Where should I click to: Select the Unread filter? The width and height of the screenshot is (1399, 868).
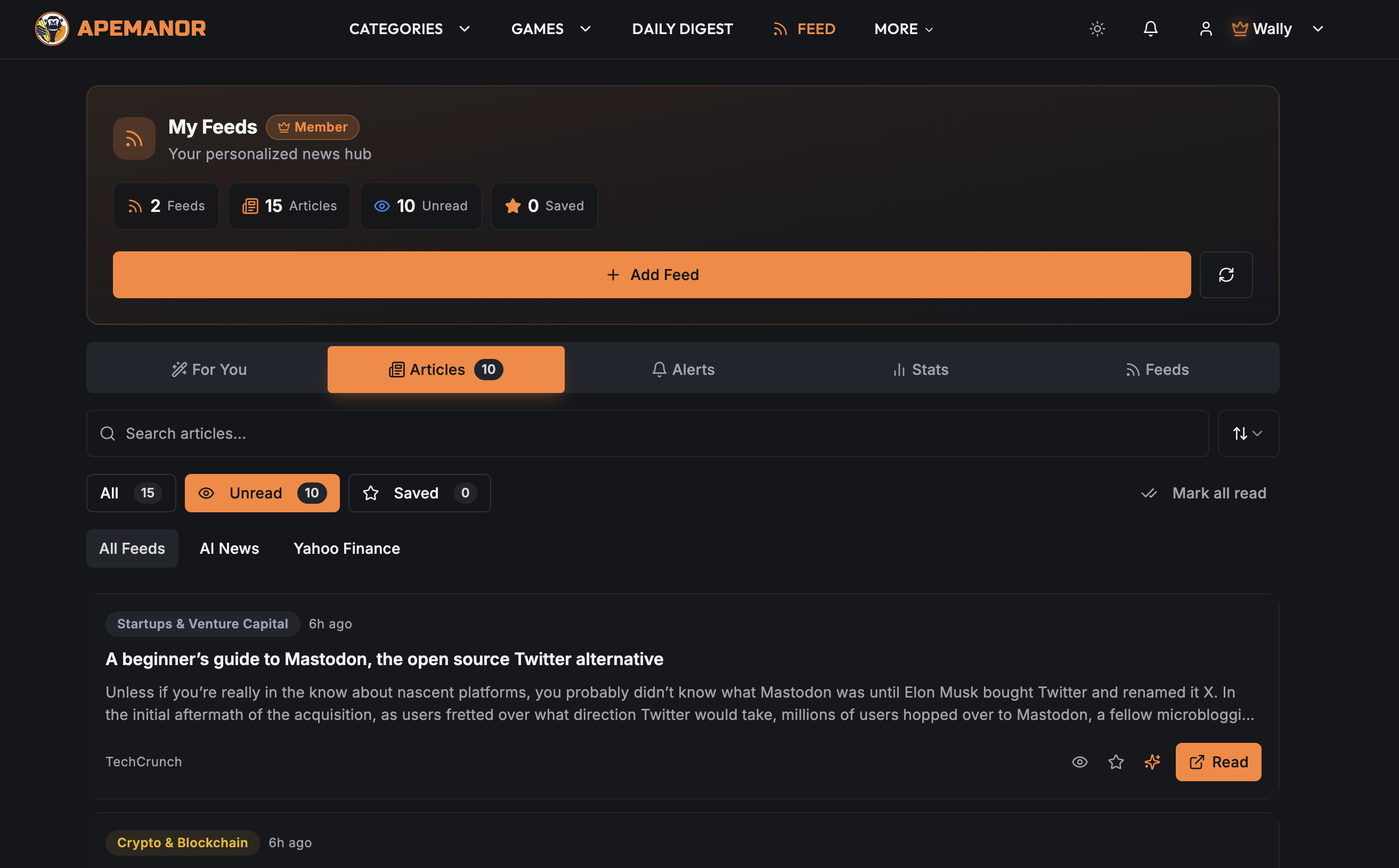pyautogui.click(x=262, y=493)
